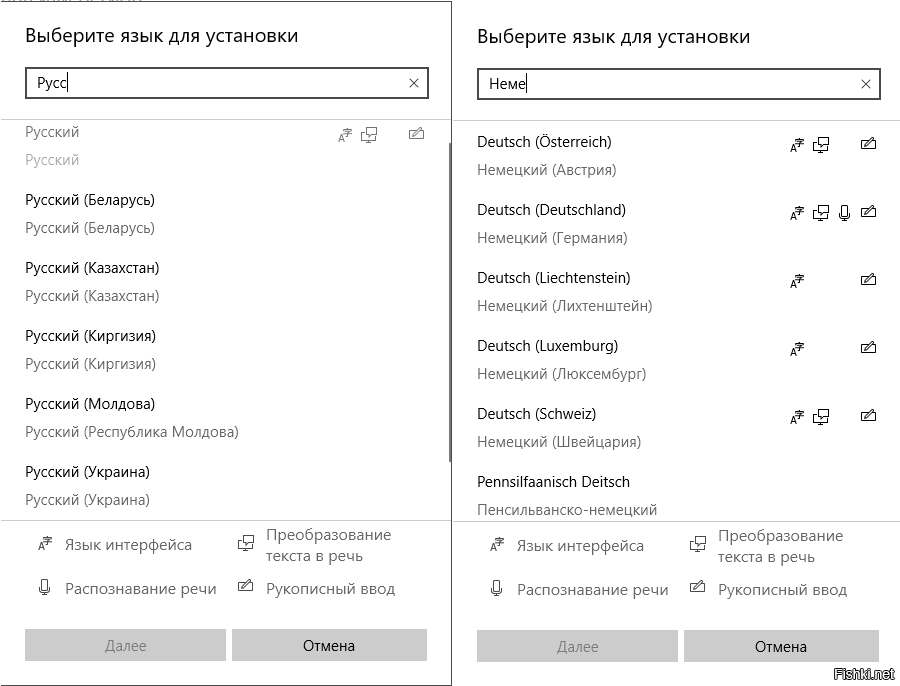Clear the 'Русс' search field

[x=414, y=83]
